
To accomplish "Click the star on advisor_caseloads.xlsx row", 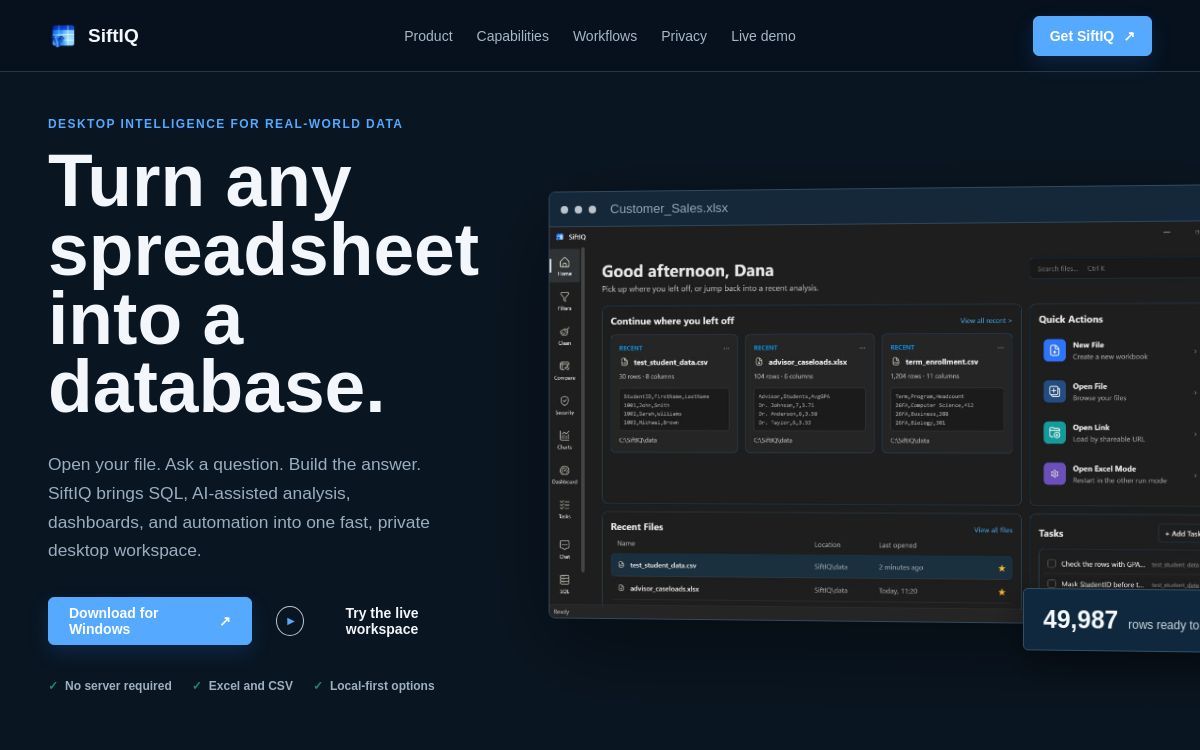I will pyautogui.click(x=1002, y=592).
